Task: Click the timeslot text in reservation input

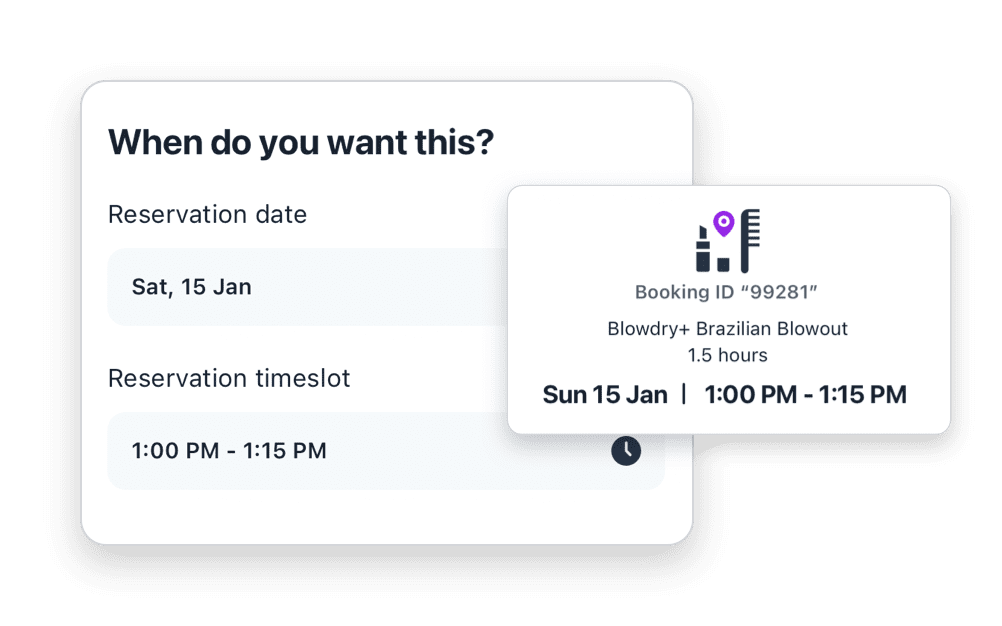Action: click(229, 451)
